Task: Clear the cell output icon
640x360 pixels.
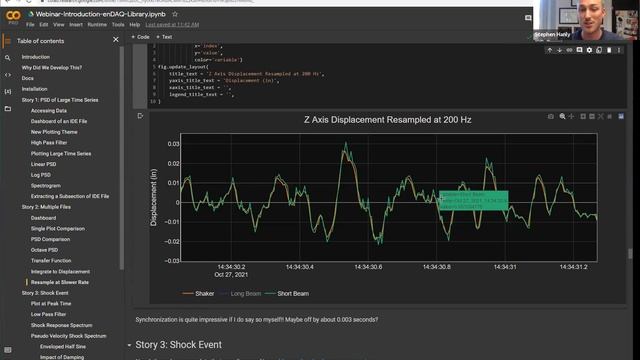Action: pos(140,116)
